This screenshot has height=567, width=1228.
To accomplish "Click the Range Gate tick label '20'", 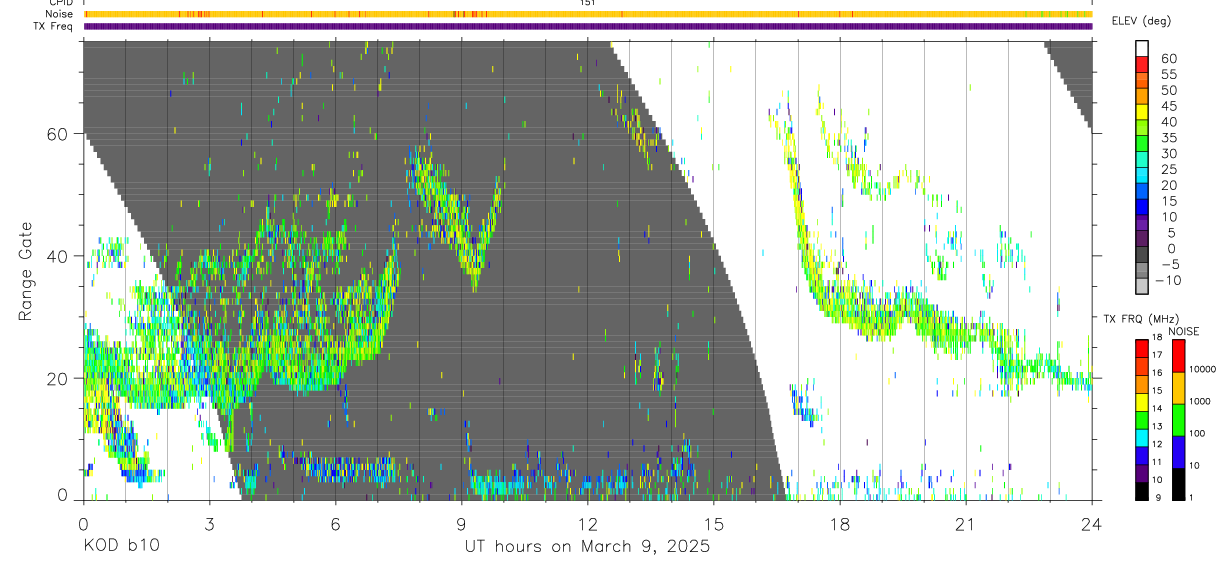I will (x=59, y=378).
